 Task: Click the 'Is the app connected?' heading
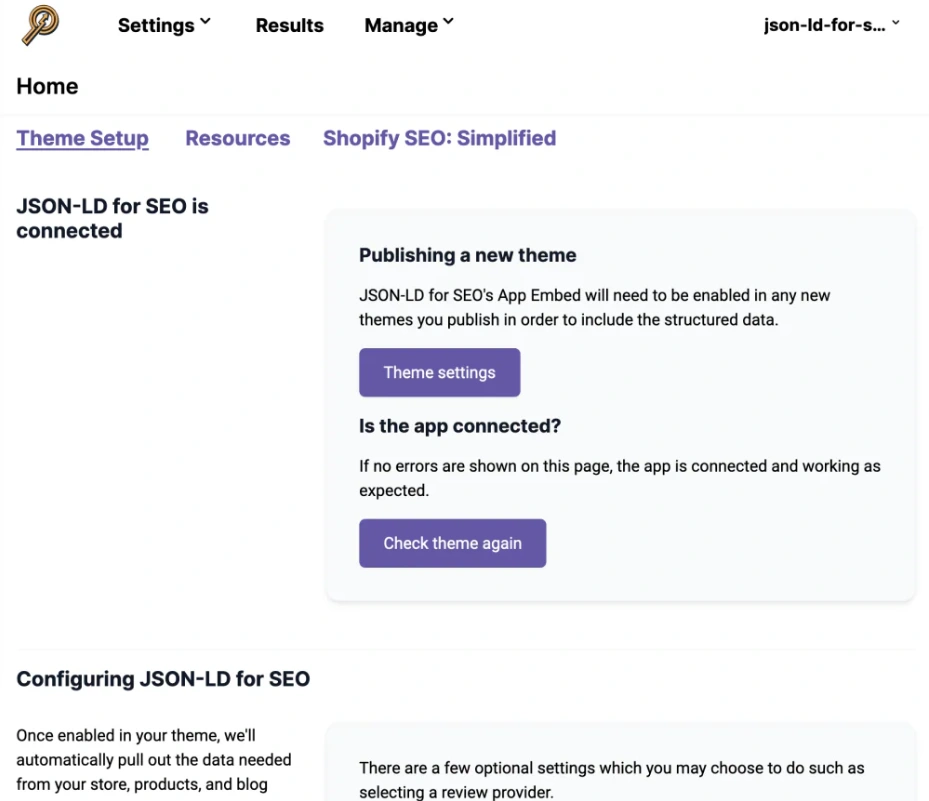click(460, 426)
